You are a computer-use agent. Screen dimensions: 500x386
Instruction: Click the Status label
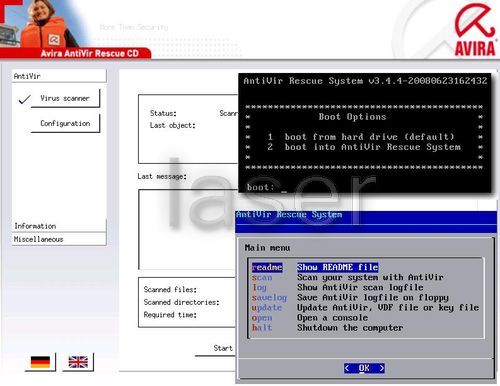click(163, 113)
